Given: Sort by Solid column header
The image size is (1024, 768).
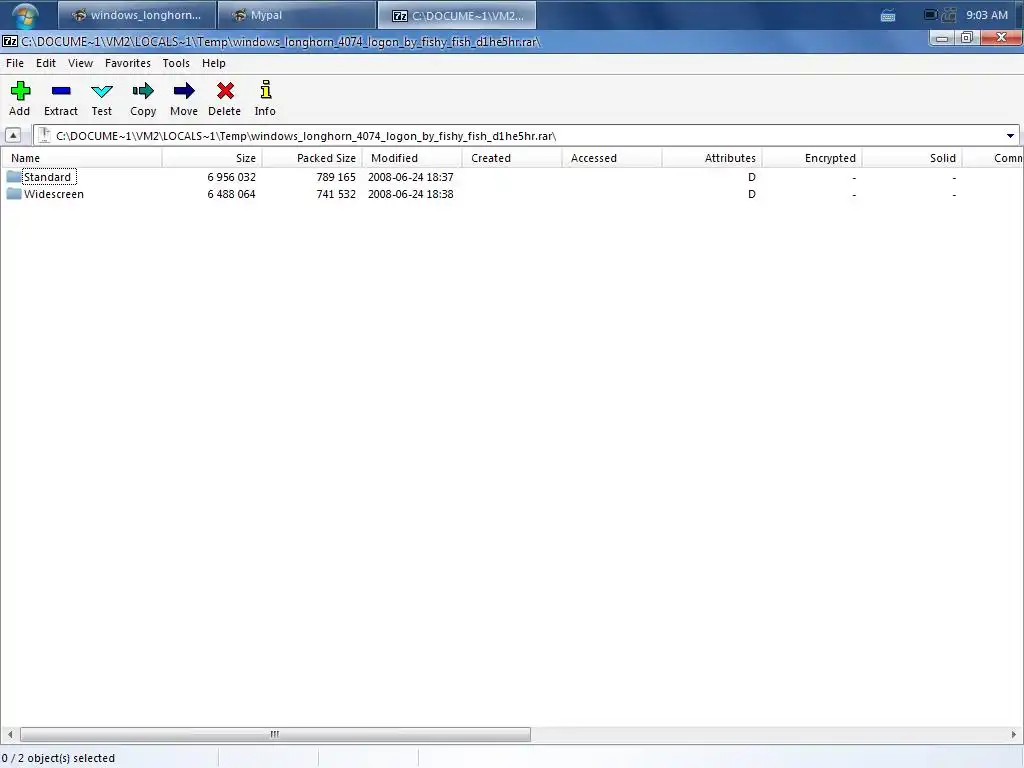Looking at the screenshot, I should click(x=912, y=158).
